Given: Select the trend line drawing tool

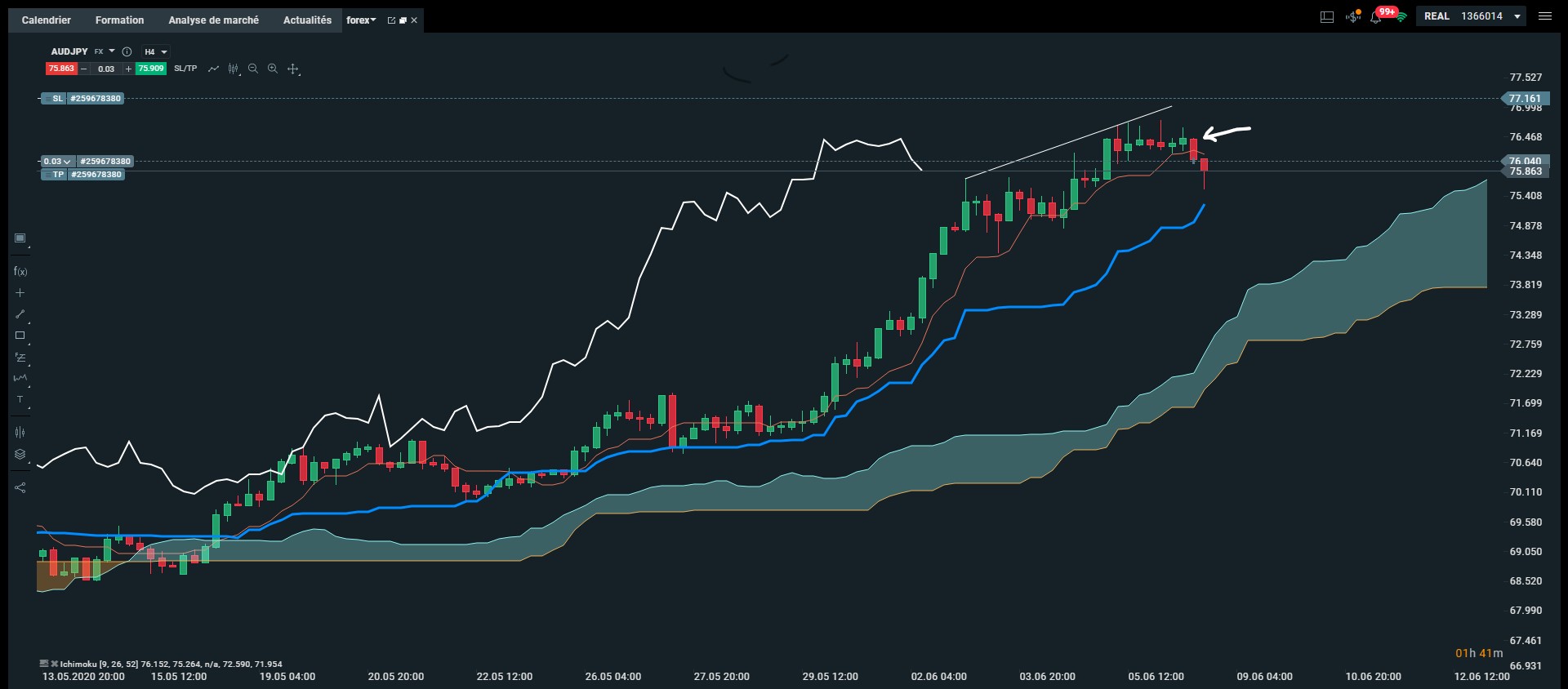Looking at the screenshot, I should pyautogui.click(x=20, y=314).
